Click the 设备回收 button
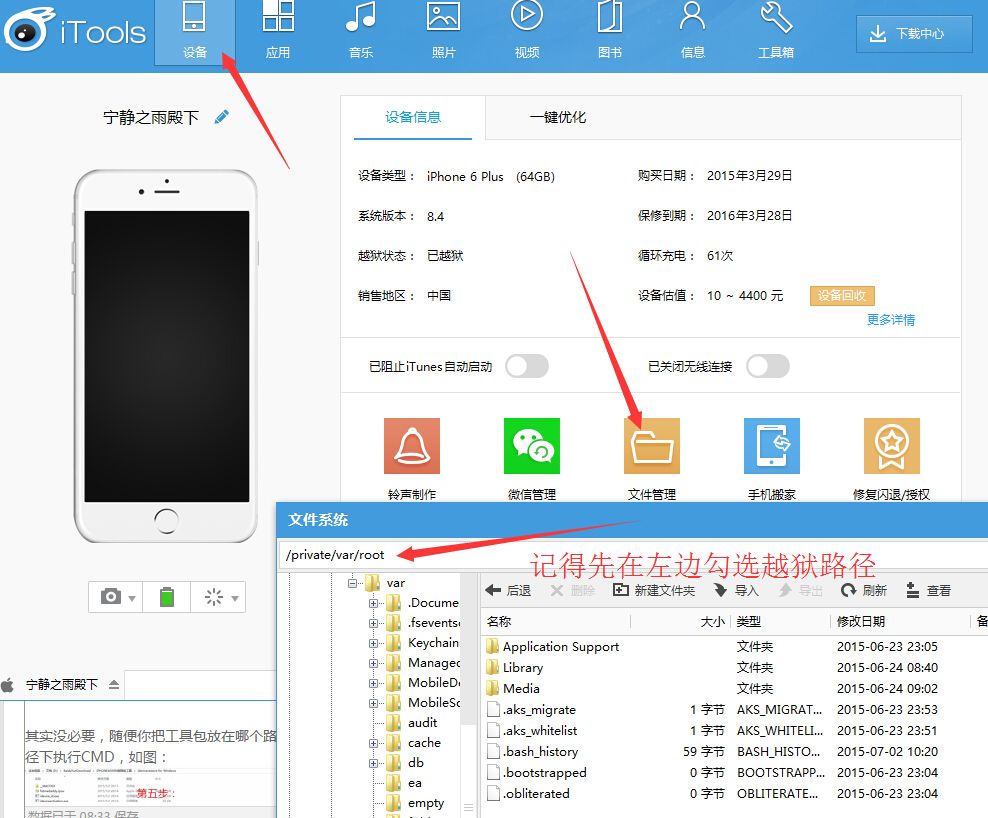The width and height of the screenshot is (988, 818). pos(842,296)
